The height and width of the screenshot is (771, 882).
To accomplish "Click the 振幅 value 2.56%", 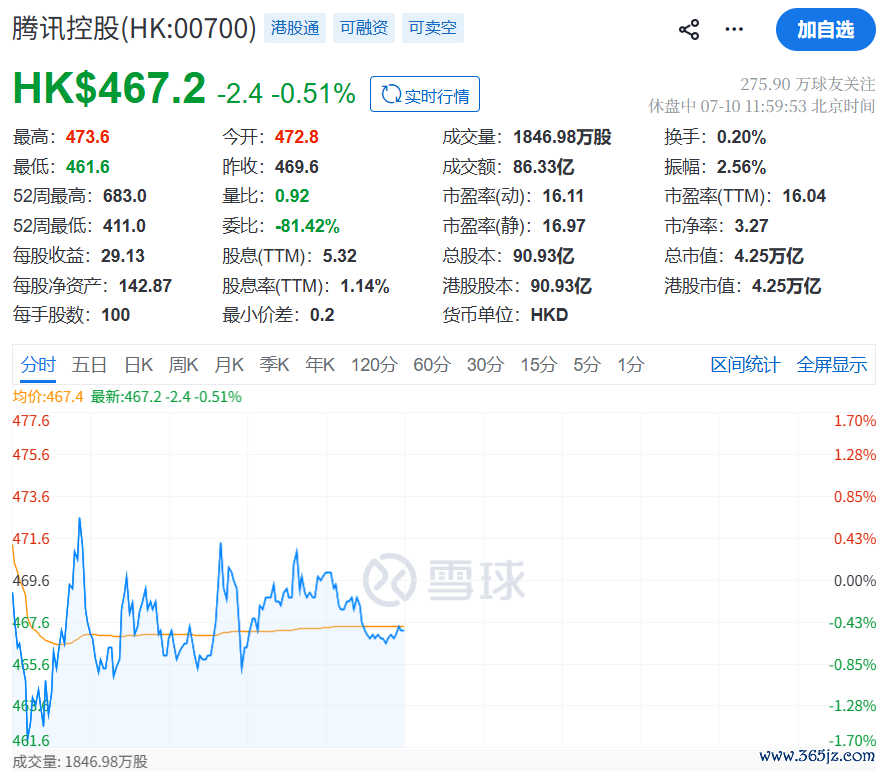I will coord(741,166).
